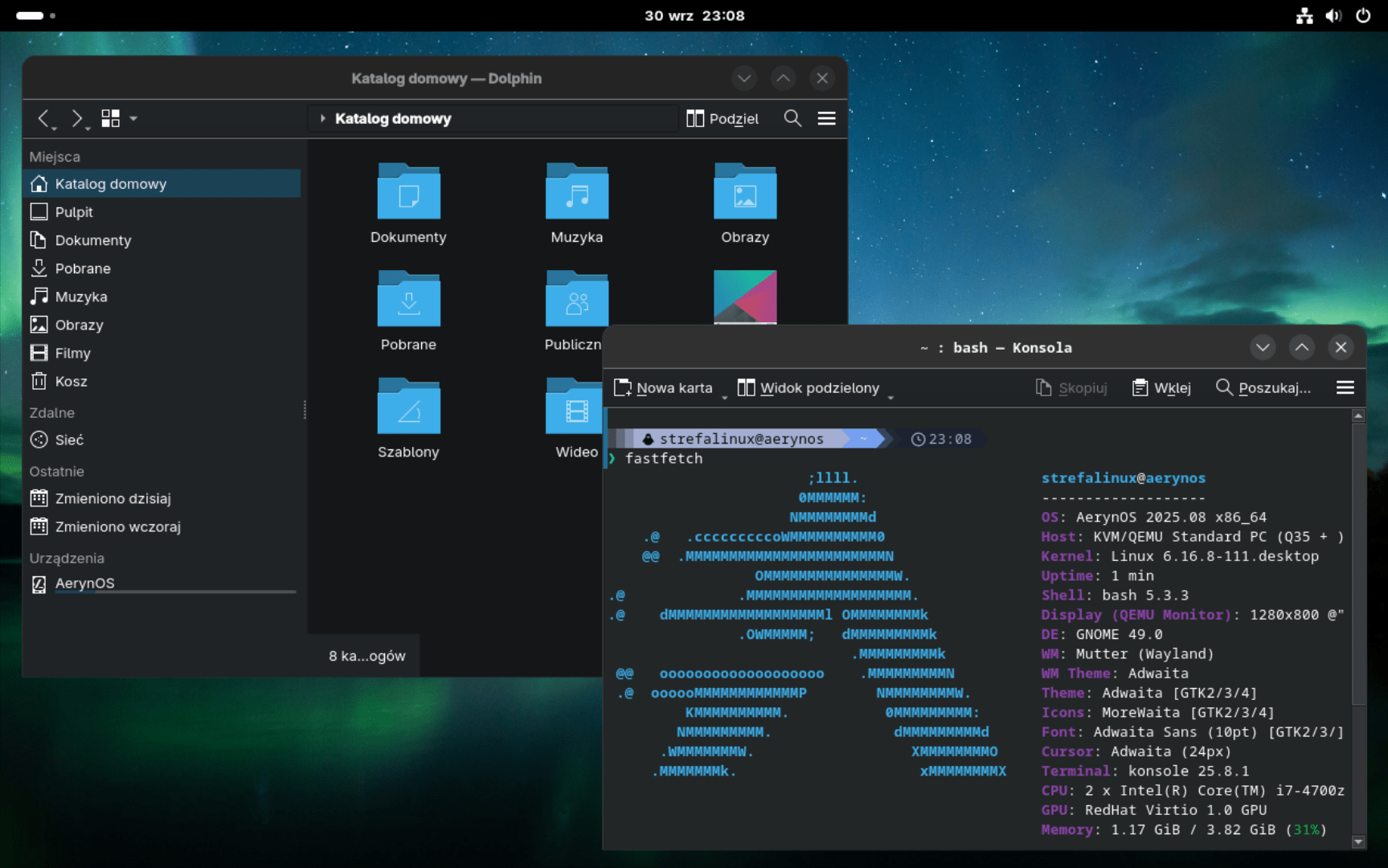
Task: Open Dolphin's search magnifier icon
Action: click(792, 119)
